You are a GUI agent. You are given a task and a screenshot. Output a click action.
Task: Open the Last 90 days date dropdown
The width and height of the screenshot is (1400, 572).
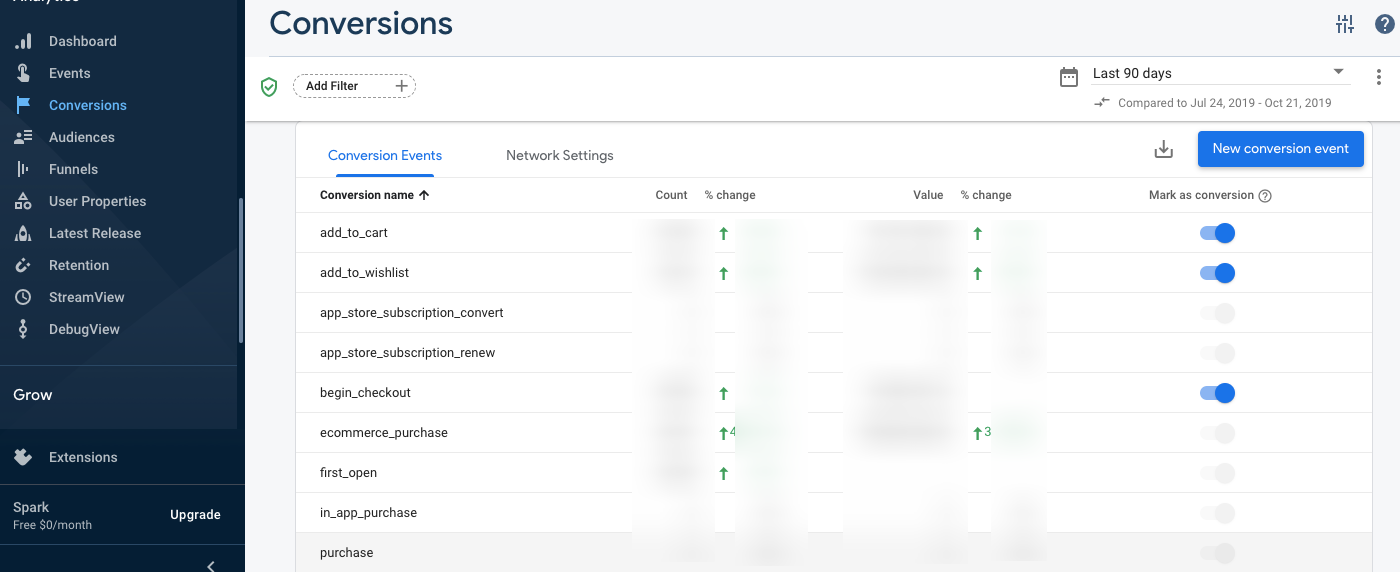(1218, 73)
